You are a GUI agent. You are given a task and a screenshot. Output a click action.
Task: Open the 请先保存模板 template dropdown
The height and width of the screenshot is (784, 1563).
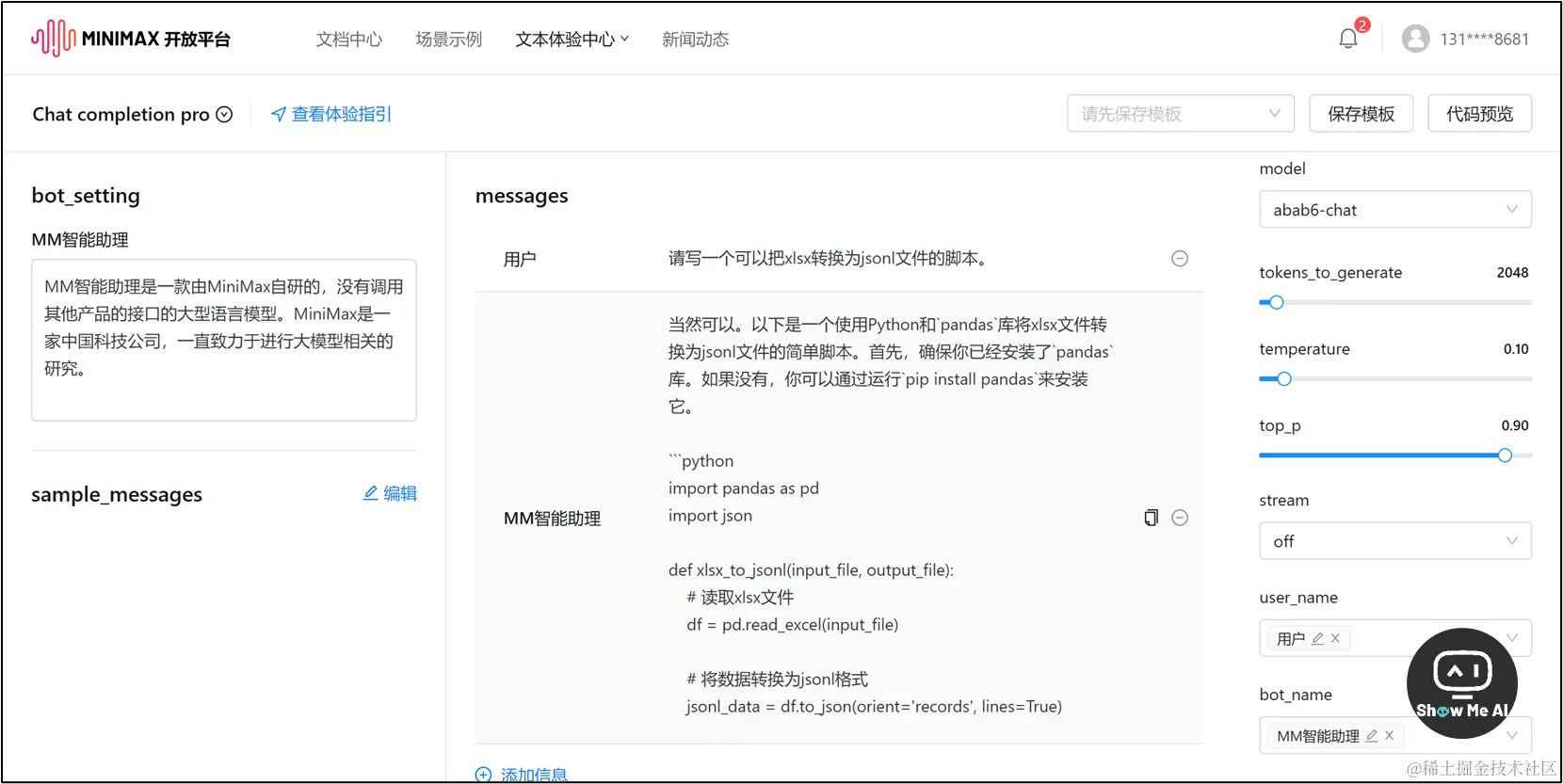tap(1181, 114)
